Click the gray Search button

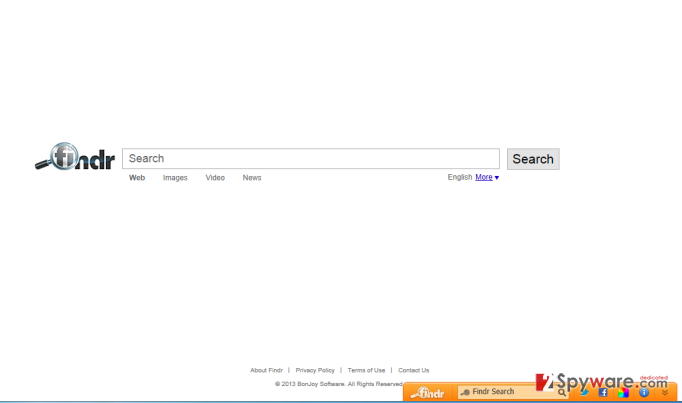coord(533,159)
